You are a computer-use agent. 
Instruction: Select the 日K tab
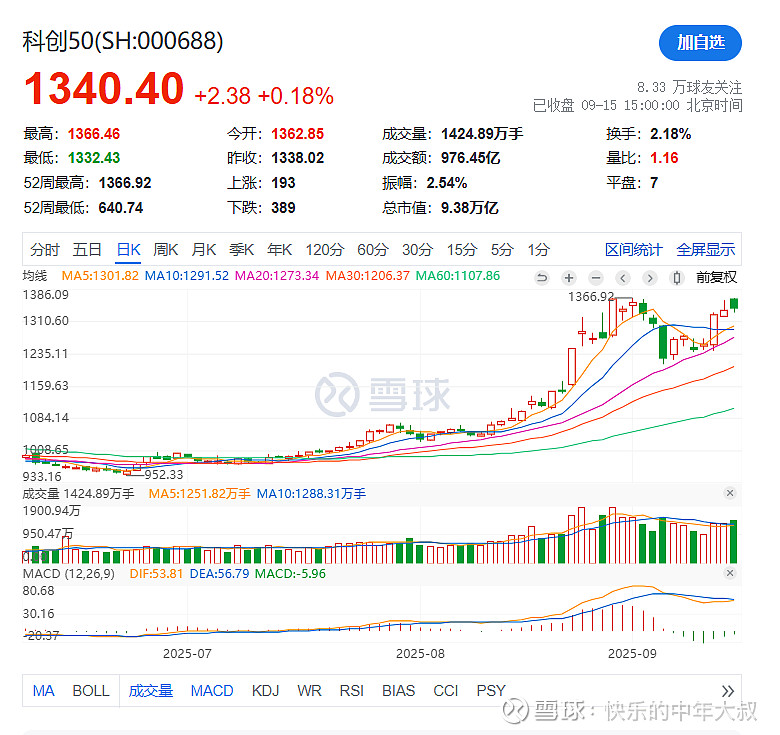coord(128,250)
